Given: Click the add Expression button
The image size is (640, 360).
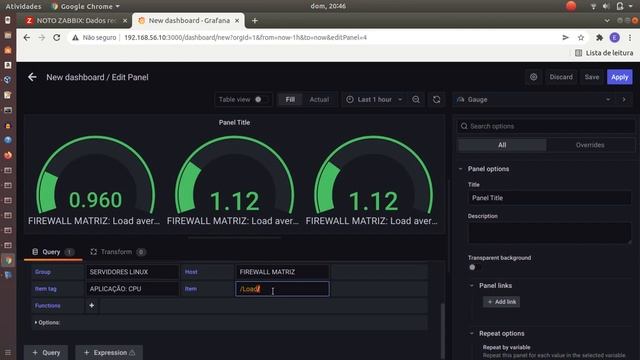Looking at the screenshot, I should click(109, 353).
